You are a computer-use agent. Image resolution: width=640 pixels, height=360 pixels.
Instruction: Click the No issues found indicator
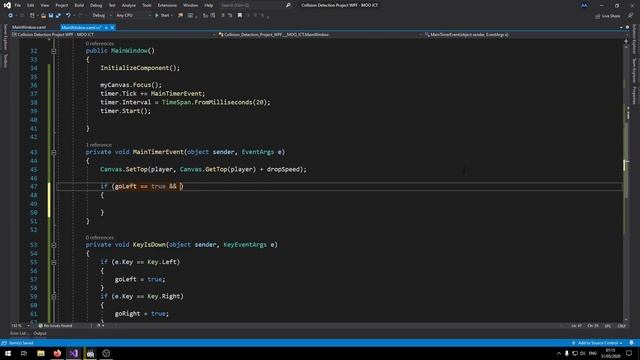[x=55, y=326]
